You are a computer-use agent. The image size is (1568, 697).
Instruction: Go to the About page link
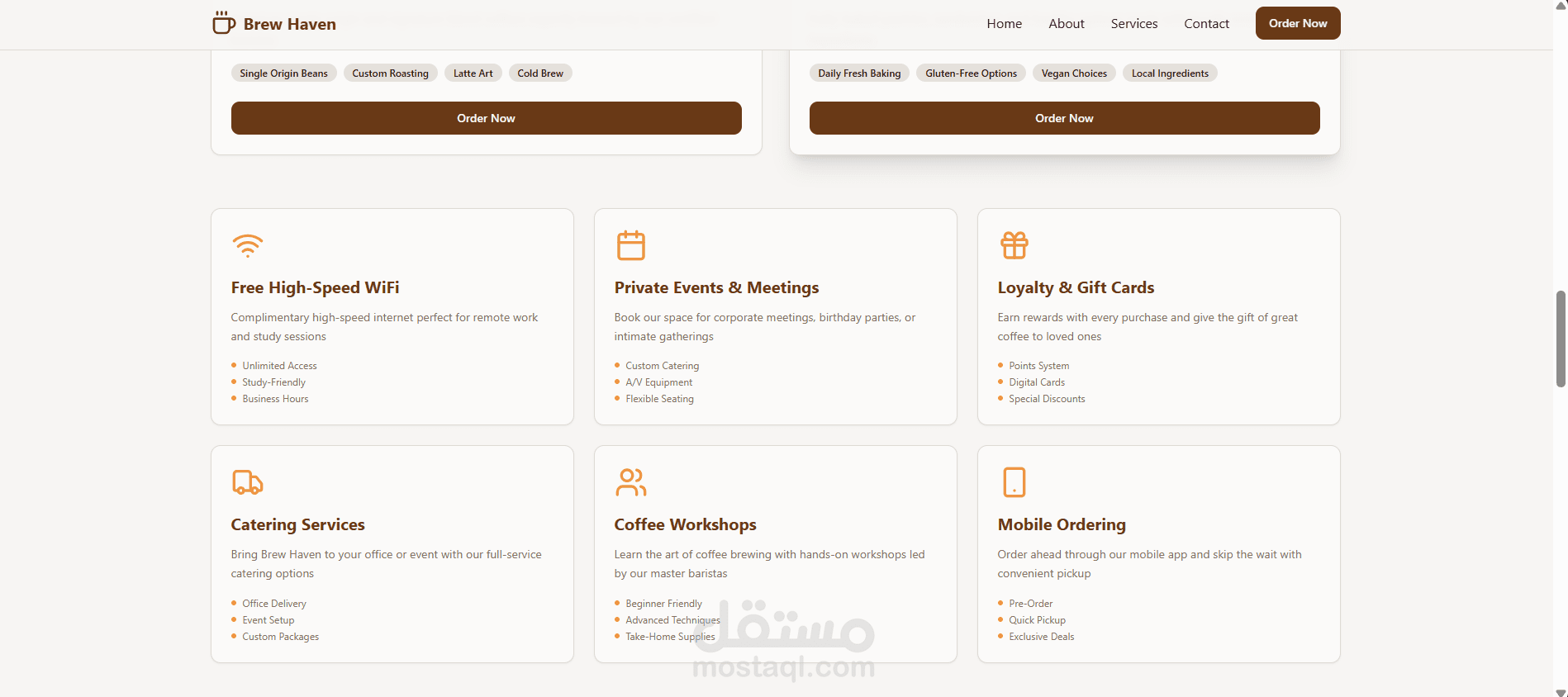click(1066, 24)
